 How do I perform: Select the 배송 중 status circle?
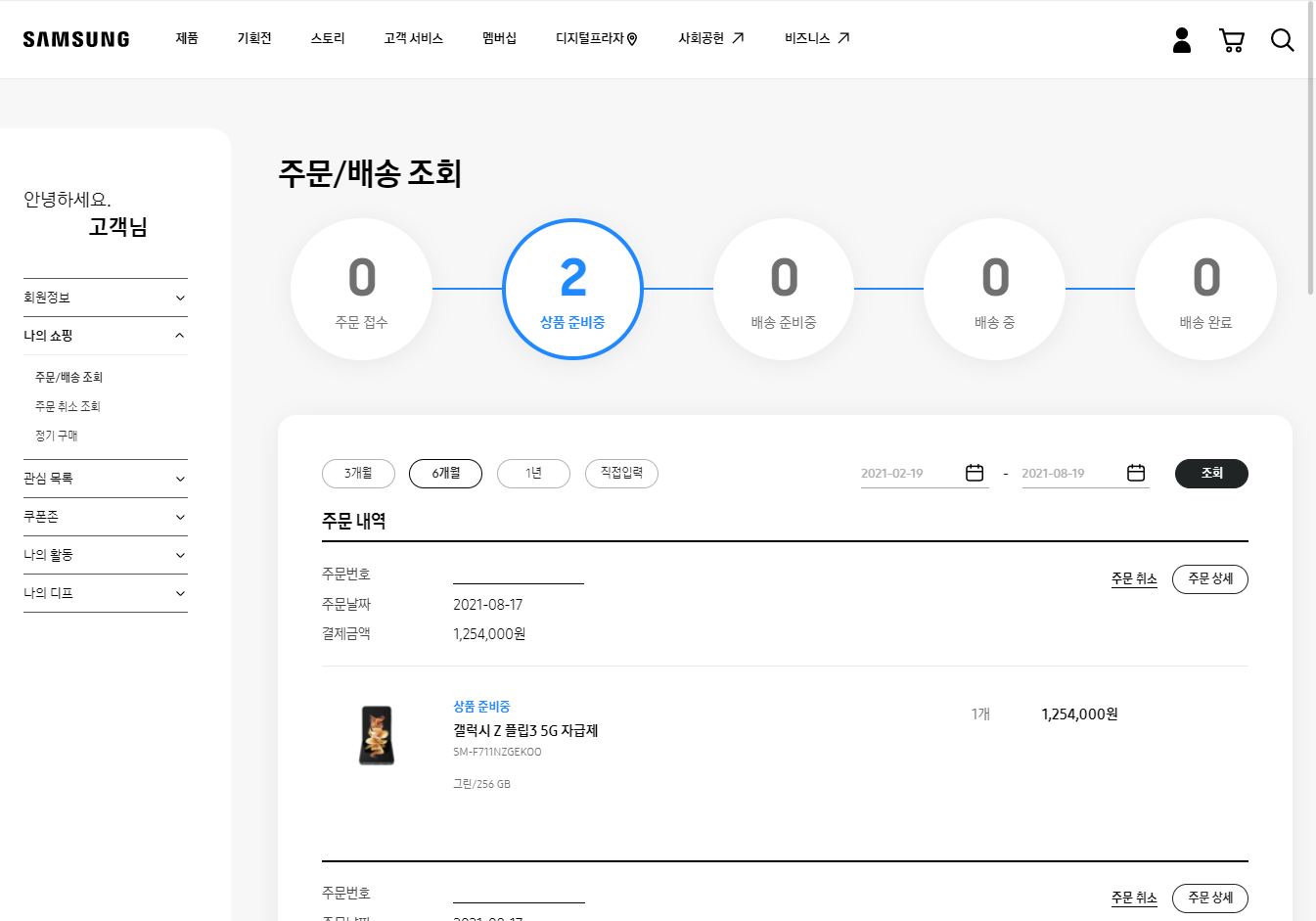tap(995, 289)
